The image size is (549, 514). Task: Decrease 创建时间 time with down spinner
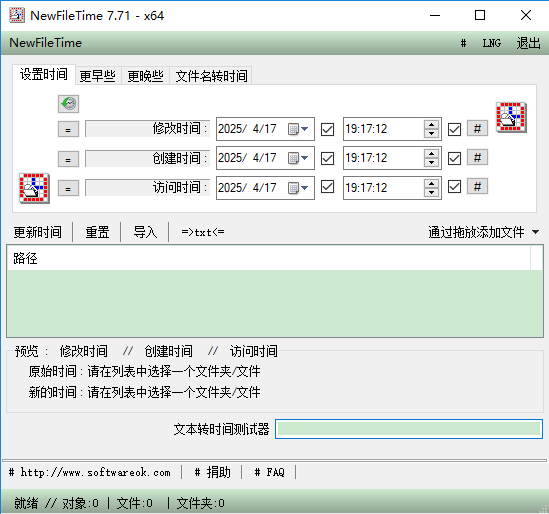pyautogui.click(x=431, y=162)
